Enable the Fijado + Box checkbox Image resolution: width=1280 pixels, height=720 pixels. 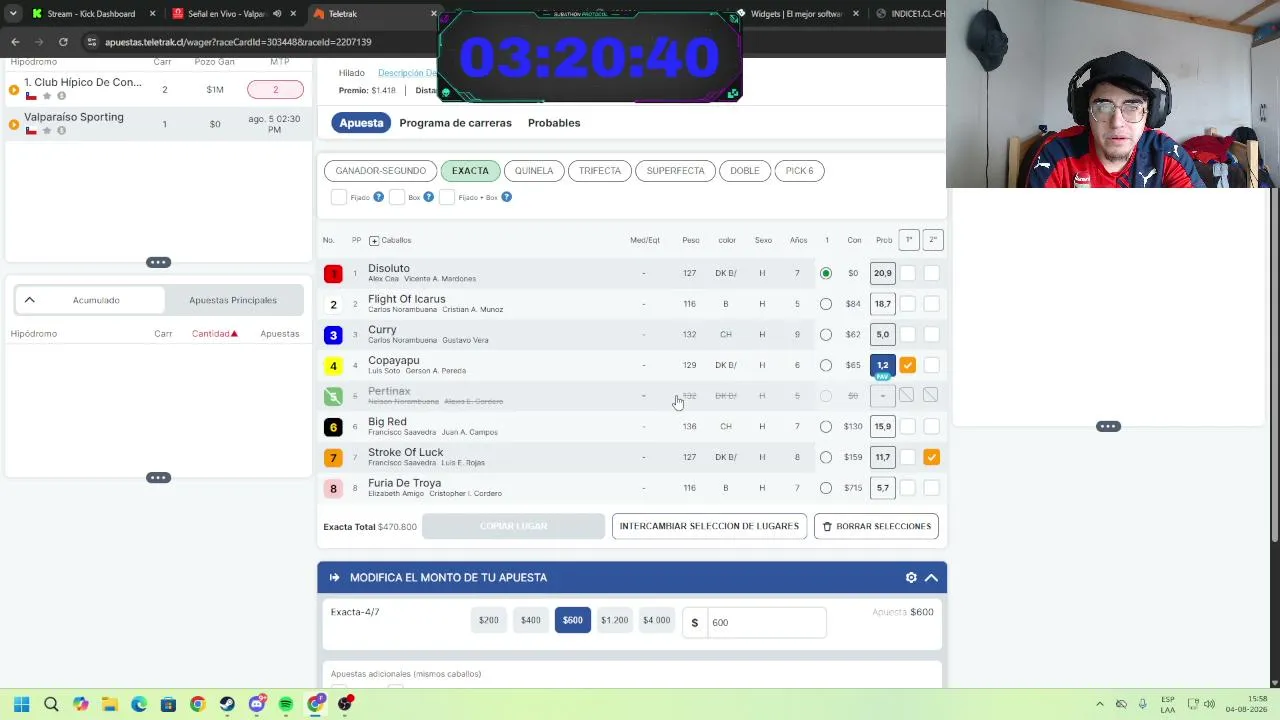447,197
